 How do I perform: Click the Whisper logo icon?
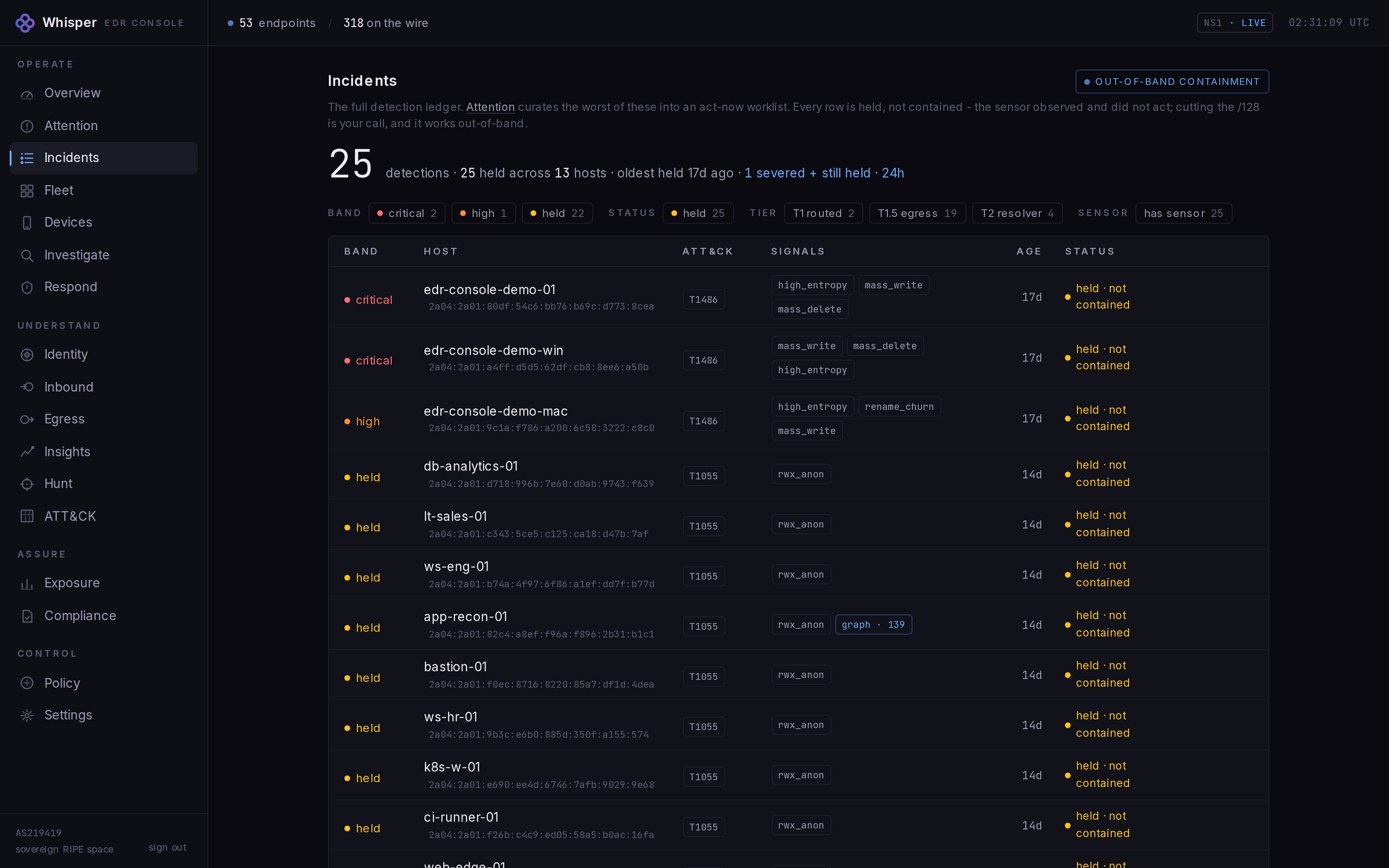pyautogui.click(x=25, y=23)
